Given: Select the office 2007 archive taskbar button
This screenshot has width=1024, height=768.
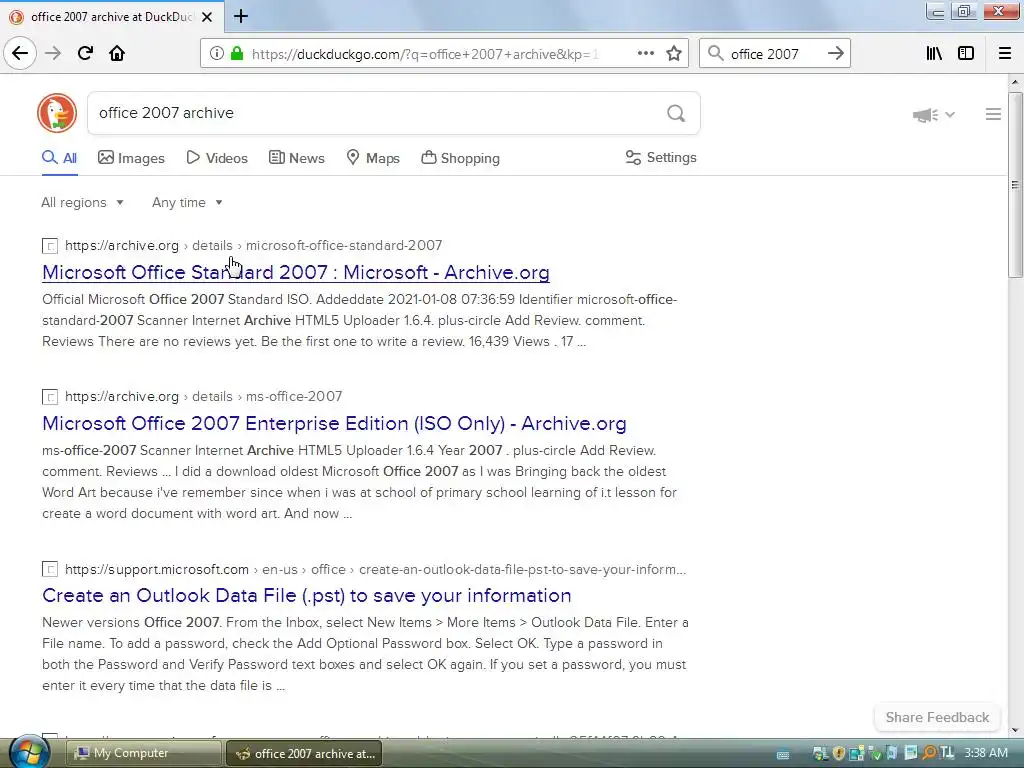Looking at the screenshot, I should coord(304,753).
